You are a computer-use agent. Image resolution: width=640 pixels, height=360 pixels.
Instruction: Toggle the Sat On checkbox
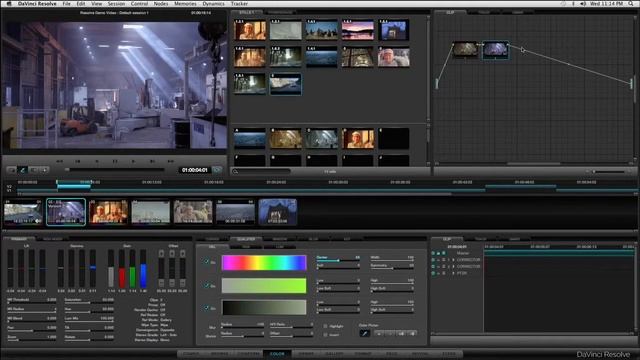coord(206,285)
